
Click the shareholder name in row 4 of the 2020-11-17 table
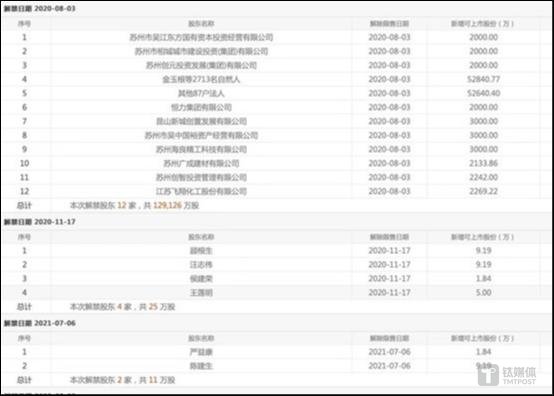pos(201,293)
